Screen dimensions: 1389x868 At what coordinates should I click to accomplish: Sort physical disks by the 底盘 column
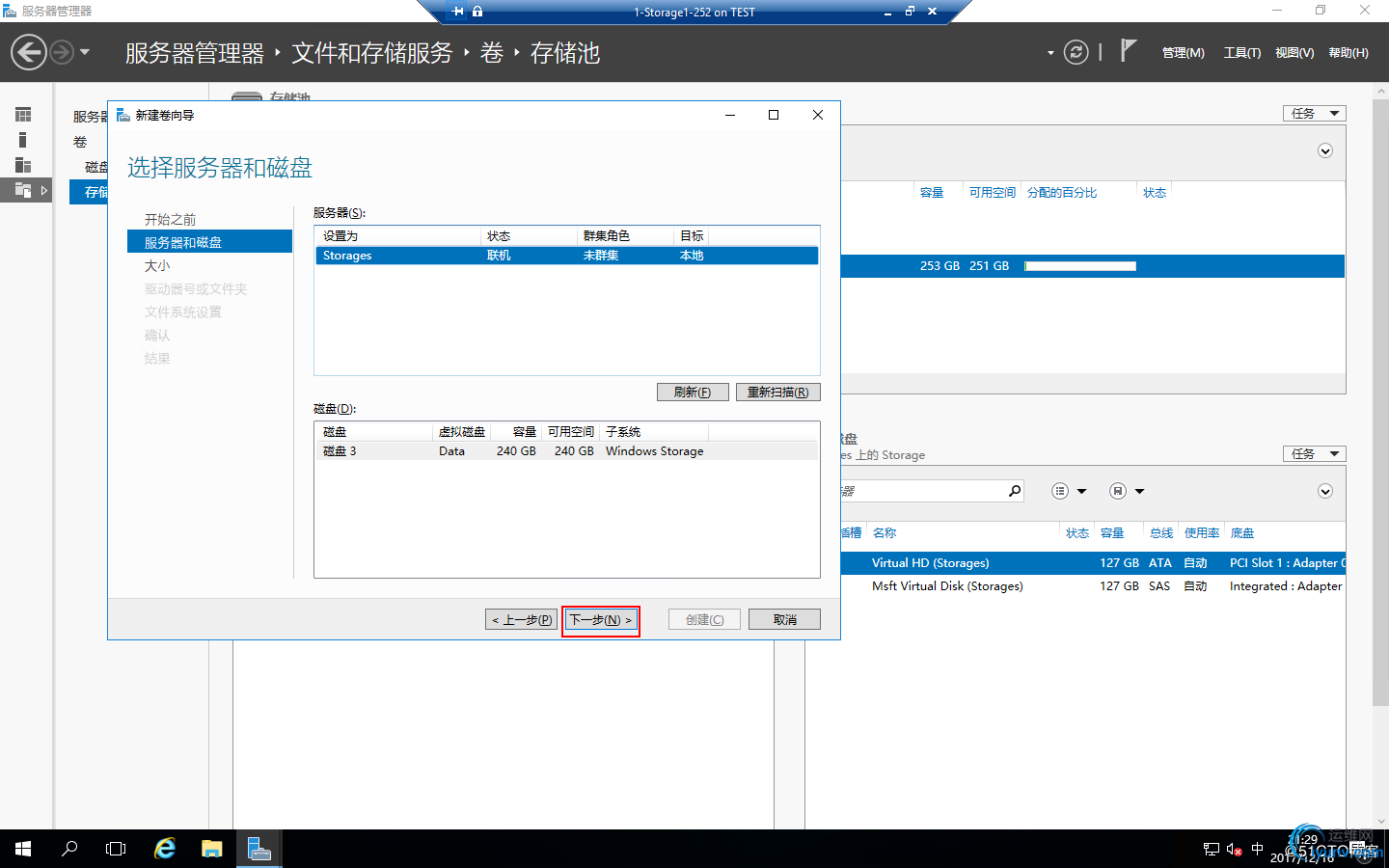1242,533
